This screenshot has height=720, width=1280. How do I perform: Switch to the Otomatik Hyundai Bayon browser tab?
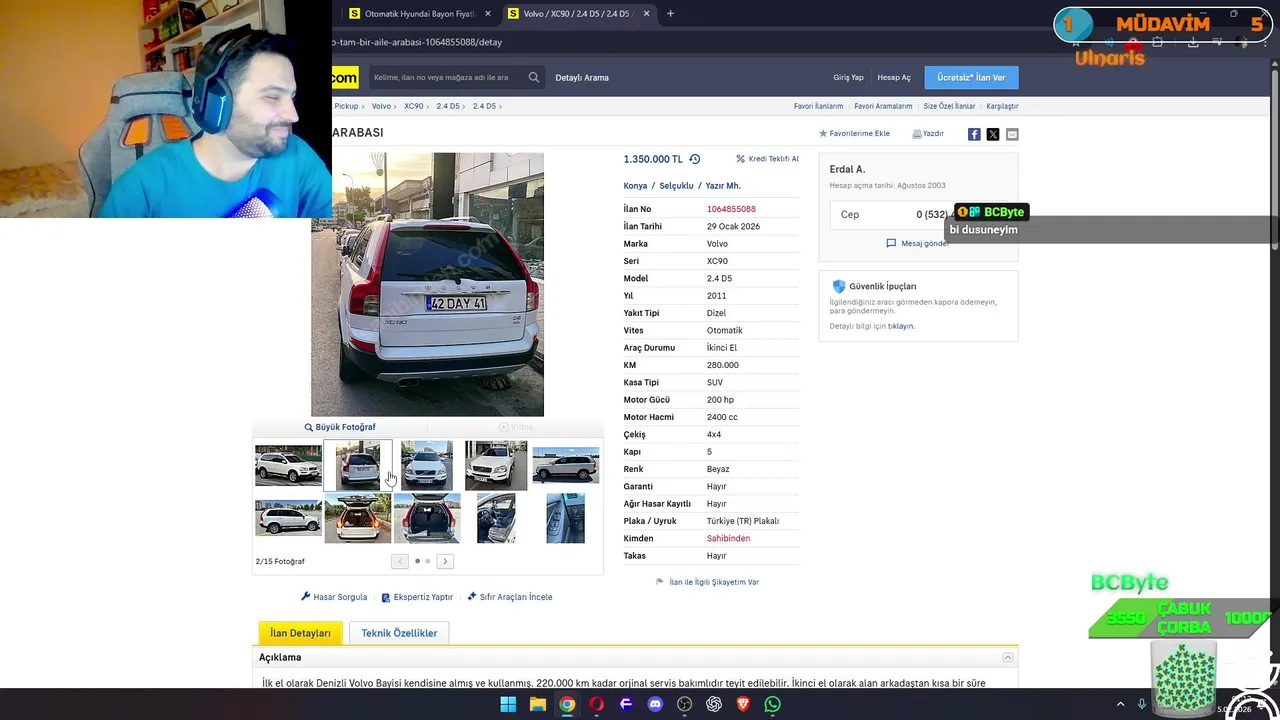click(419, 14)
